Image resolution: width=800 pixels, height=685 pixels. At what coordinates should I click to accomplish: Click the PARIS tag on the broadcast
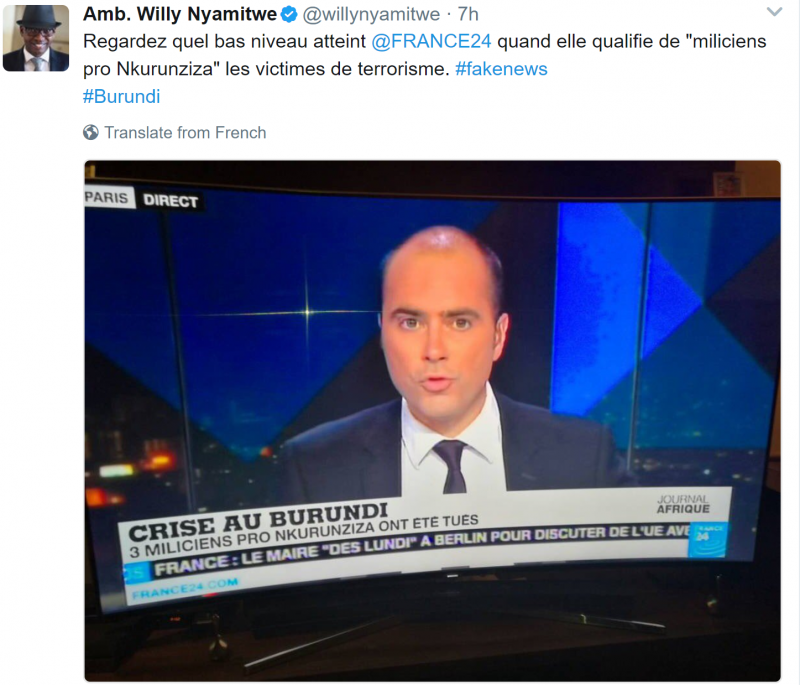tap(107, 197)
